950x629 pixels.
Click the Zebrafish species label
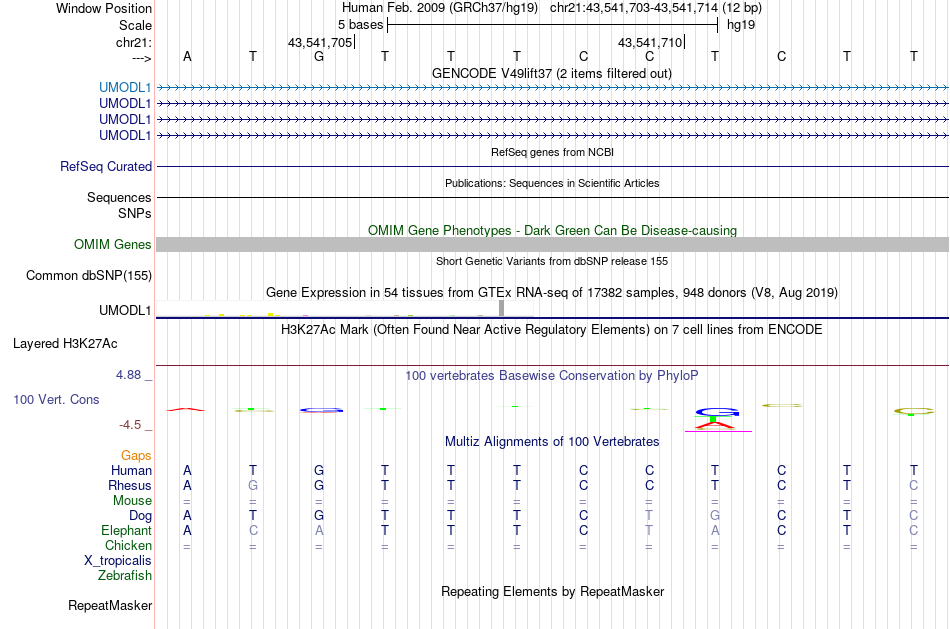point(125,576)
